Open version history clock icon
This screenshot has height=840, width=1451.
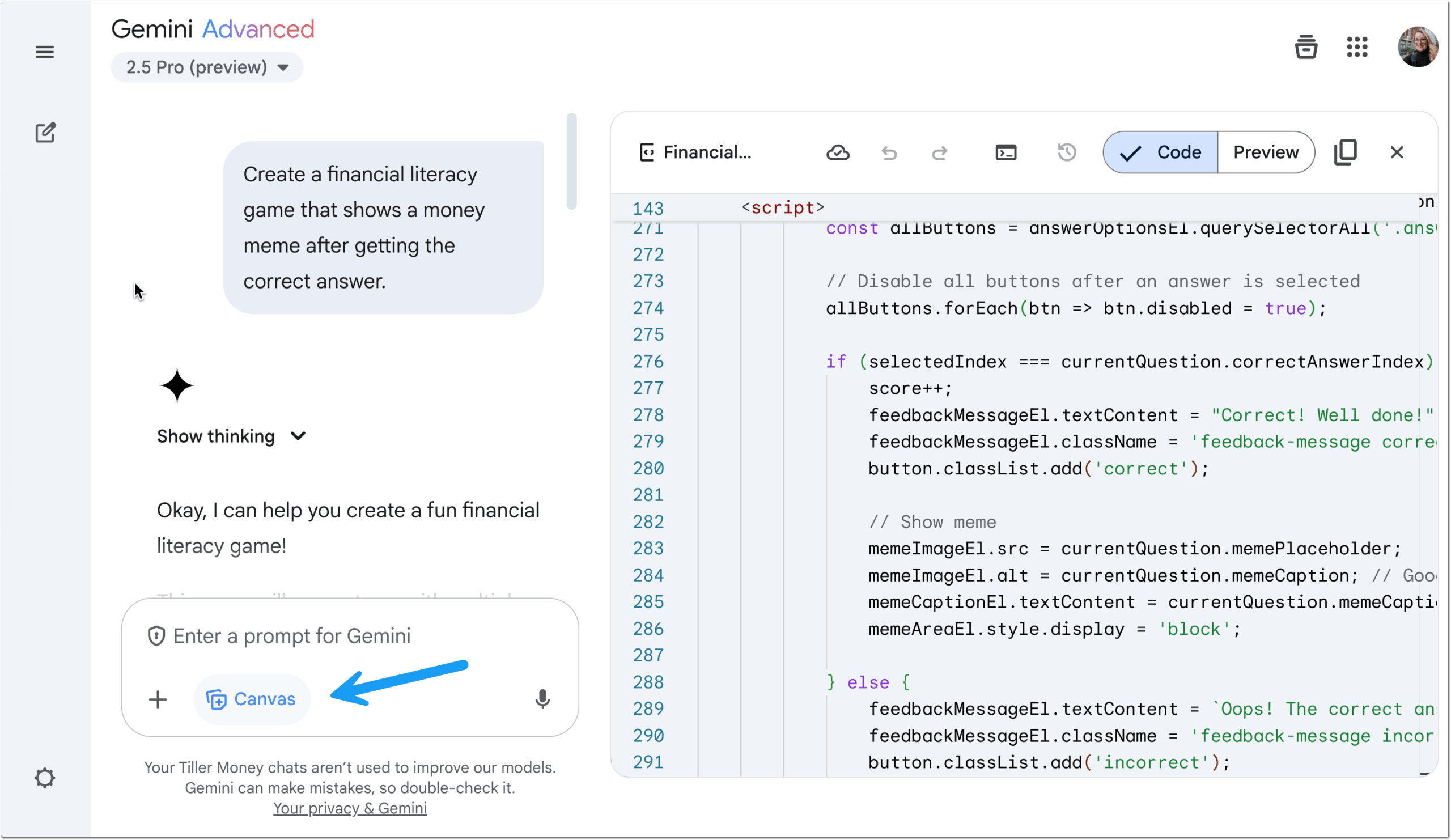pos(1066,152)
